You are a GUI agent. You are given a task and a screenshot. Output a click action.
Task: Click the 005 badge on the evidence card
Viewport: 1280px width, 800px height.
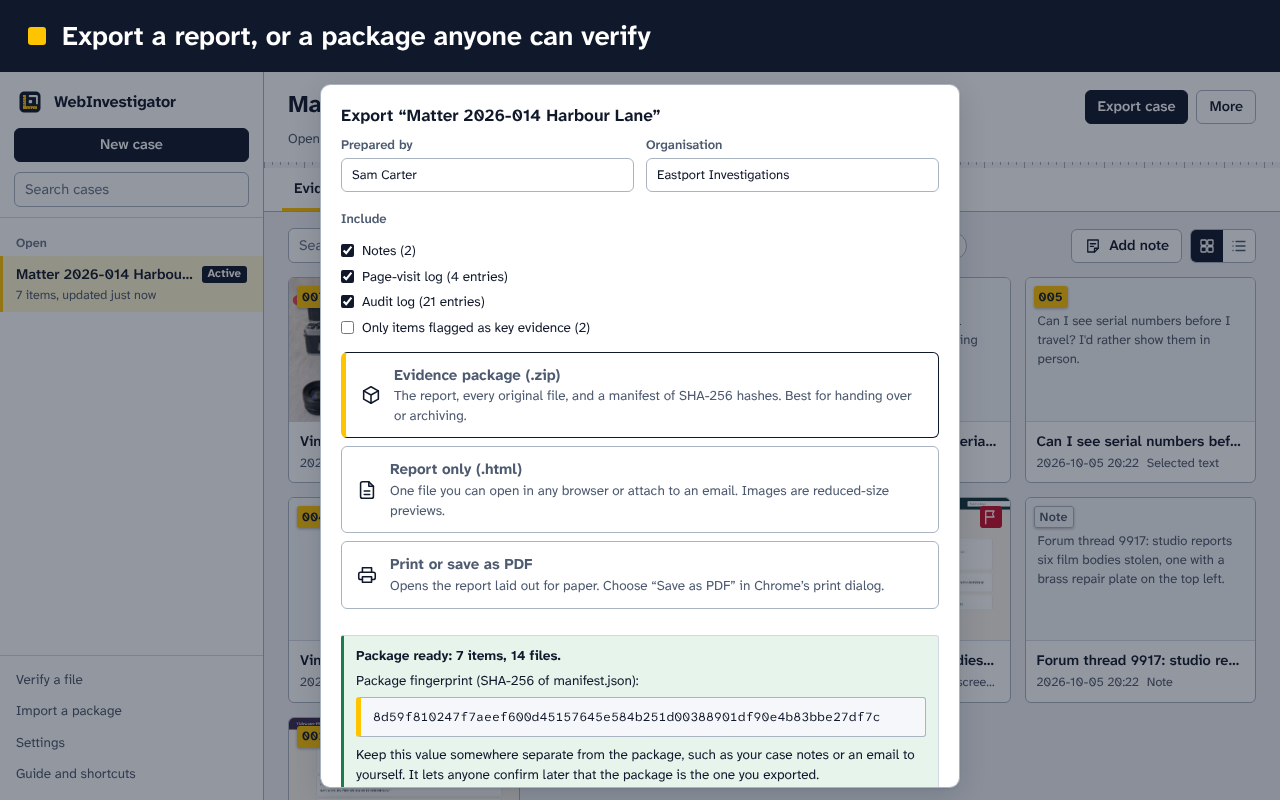(1050, 297)
